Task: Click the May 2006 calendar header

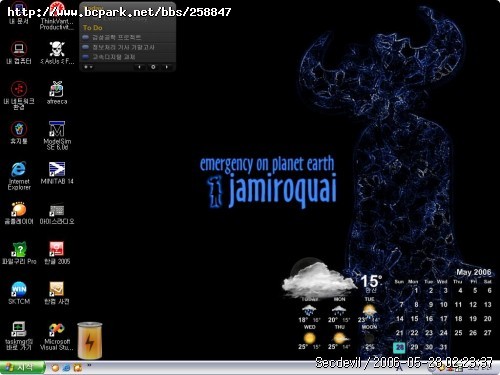Action: coord(474,272)
